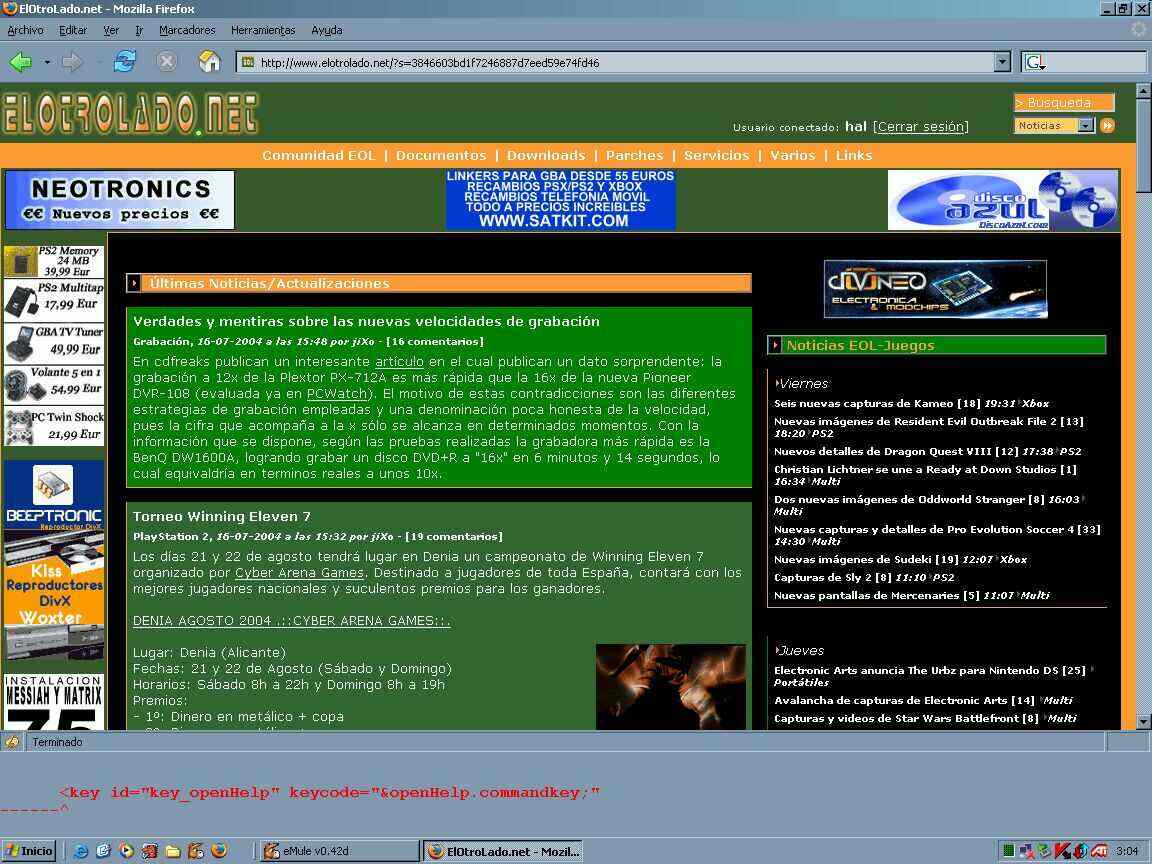This screenshot has width=1152, height=864.
Task: Click the PS2 Memory 24 MB product ad
Action: pos(54,261)
